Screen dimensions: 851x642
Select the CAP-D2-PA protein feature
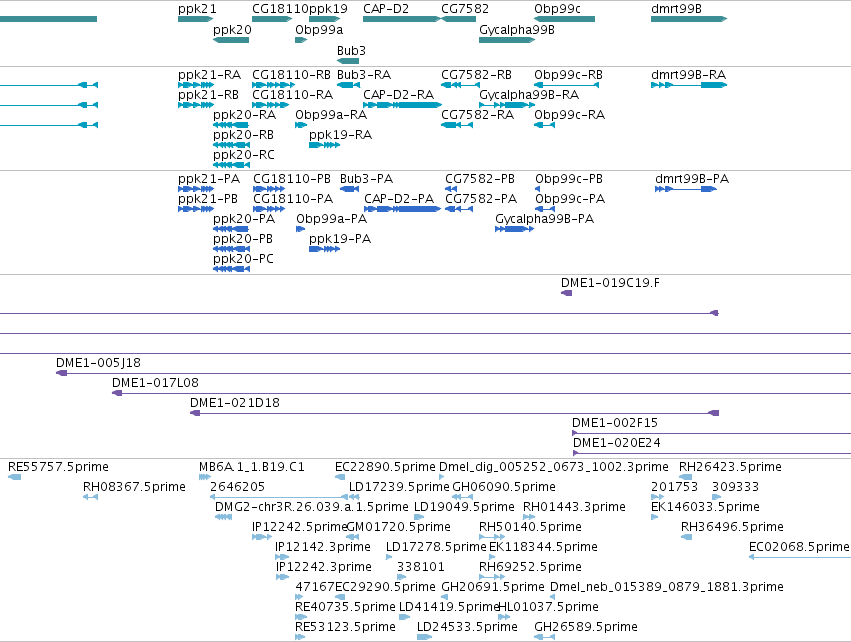click(402, 209)
